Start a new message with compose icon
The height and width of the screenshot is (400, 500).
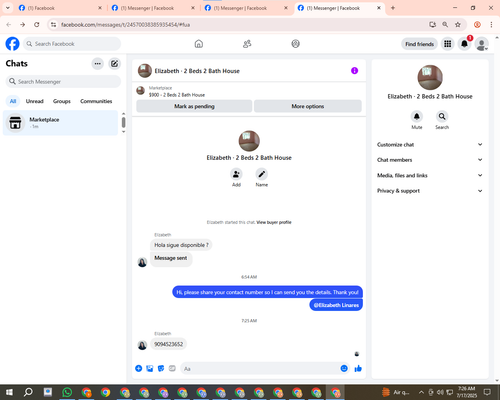pos(114,64)
